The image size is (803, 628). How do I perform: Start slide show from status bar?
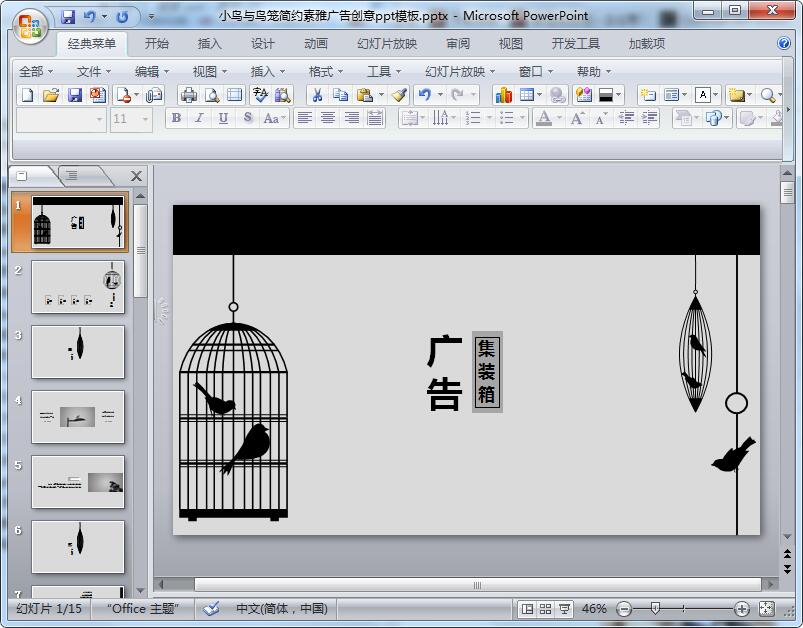click(x=564, y=609)
